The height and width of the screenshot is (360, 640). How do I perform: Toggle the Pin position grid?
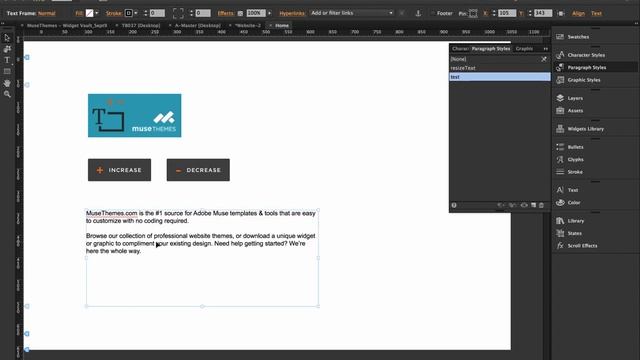point(473,13)
